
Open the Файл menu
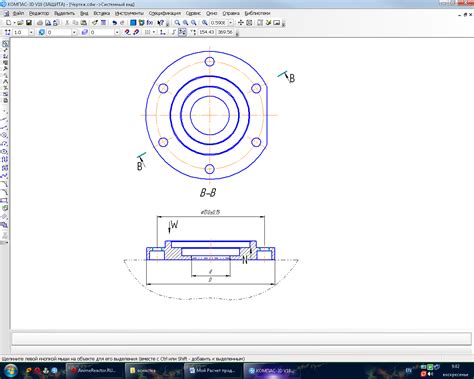(x=18, y=13)
